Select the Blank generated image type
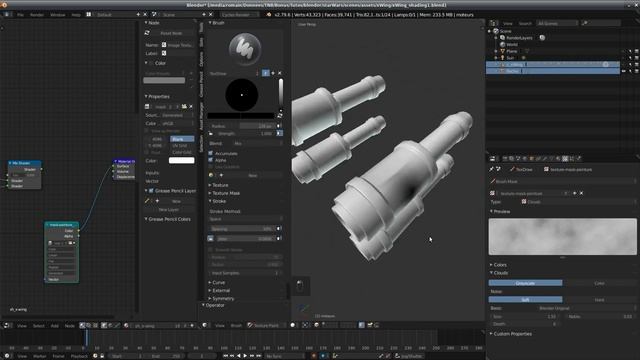This screenshot has height=360, width=640. (x=182, y=139)
